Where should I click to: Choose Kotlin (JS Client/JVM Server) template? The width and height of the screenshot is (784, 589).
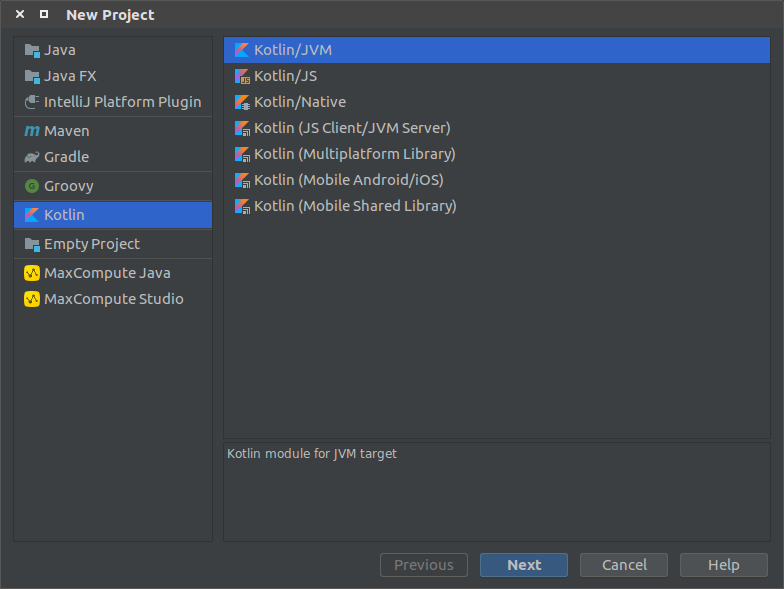click(352, 128)
